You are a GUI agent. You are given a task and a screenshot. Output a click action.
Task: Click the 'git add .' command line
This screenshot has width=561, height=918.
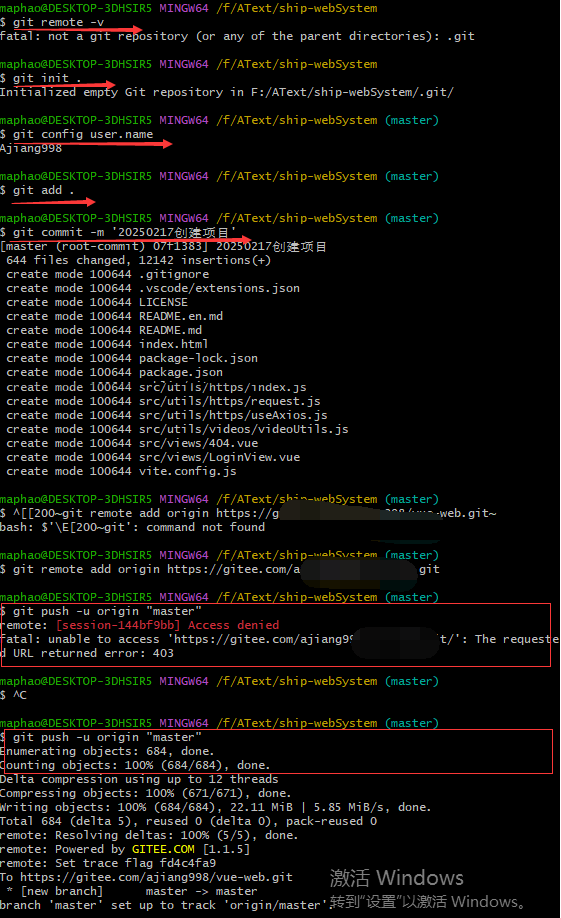coord(43,190)
